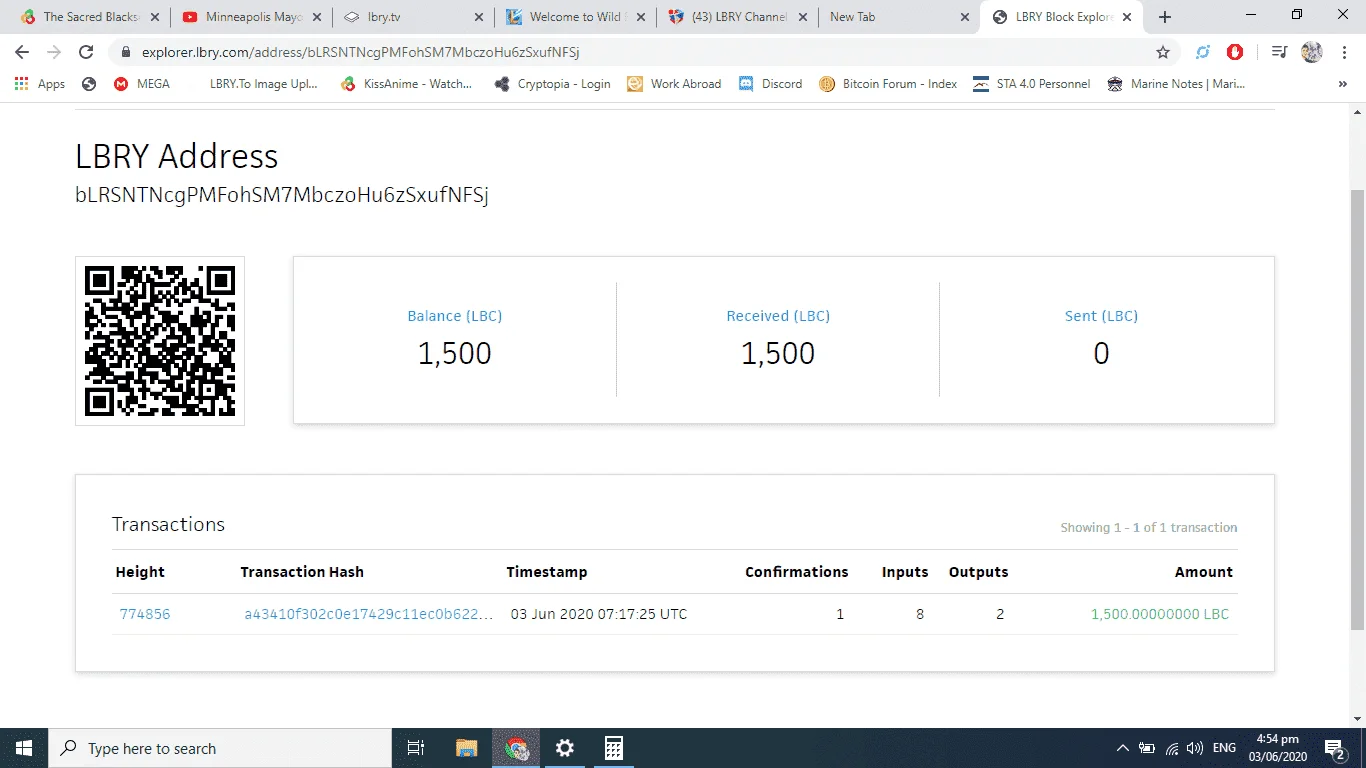Click the blue sync extension icon
The width and height of the screenshot is (1366, 768).
click(1203, 53)
